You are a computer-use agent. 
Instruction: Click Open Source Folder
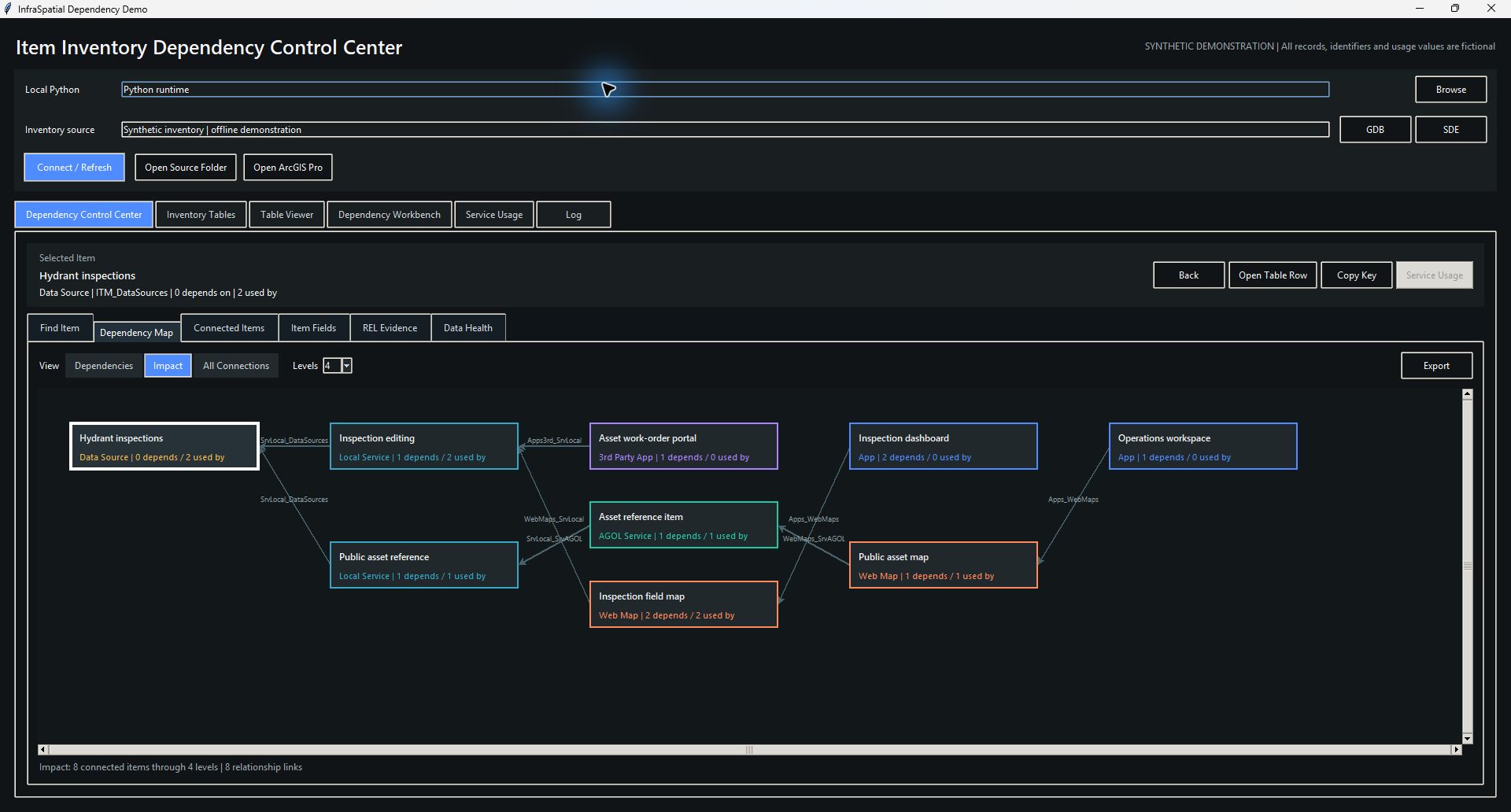point(186,168)
